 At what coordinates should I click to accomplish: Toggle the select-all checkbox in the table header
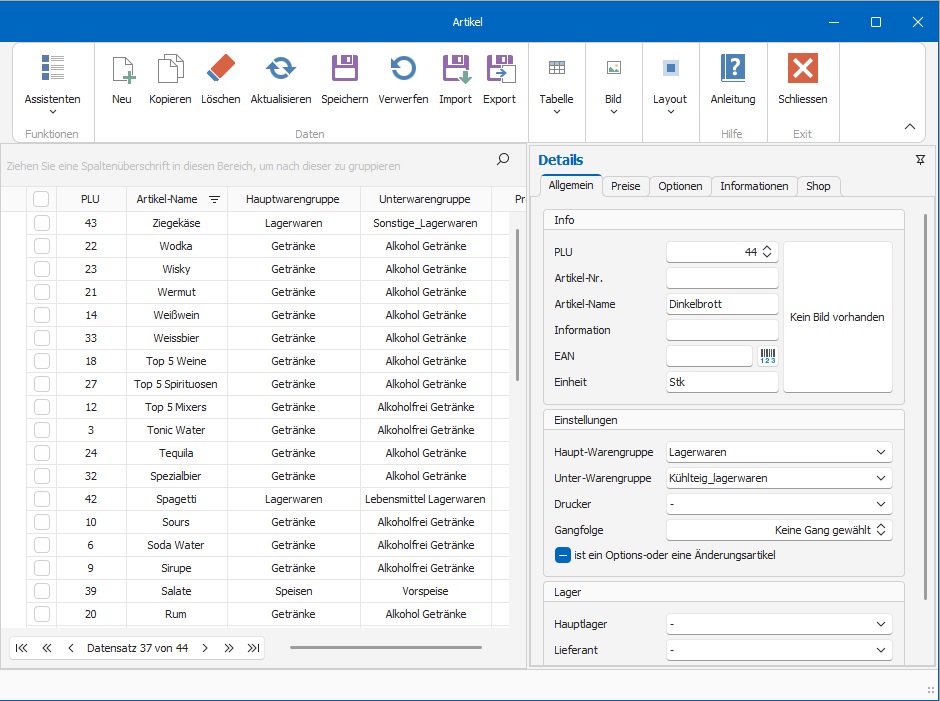click(x=41, y=199)
